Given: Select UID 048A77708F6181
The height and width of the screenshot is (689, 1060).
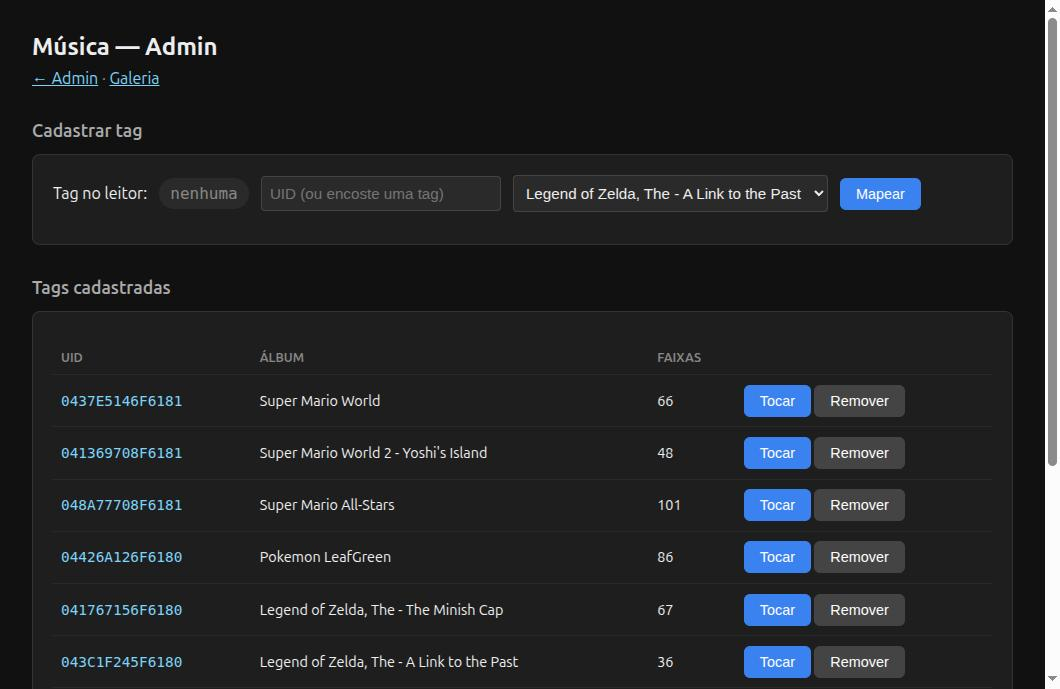Looking at the screenshot, I should pos(122,505).
